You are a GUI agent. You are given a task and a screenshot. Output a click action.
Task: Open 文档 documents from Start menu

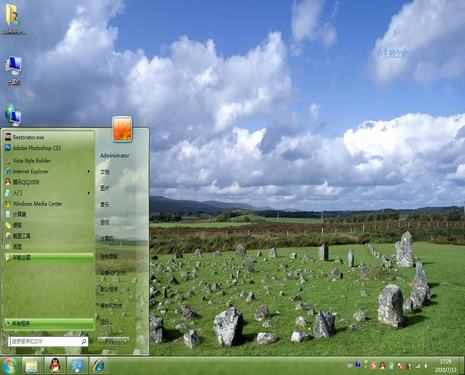click(105, 172)
